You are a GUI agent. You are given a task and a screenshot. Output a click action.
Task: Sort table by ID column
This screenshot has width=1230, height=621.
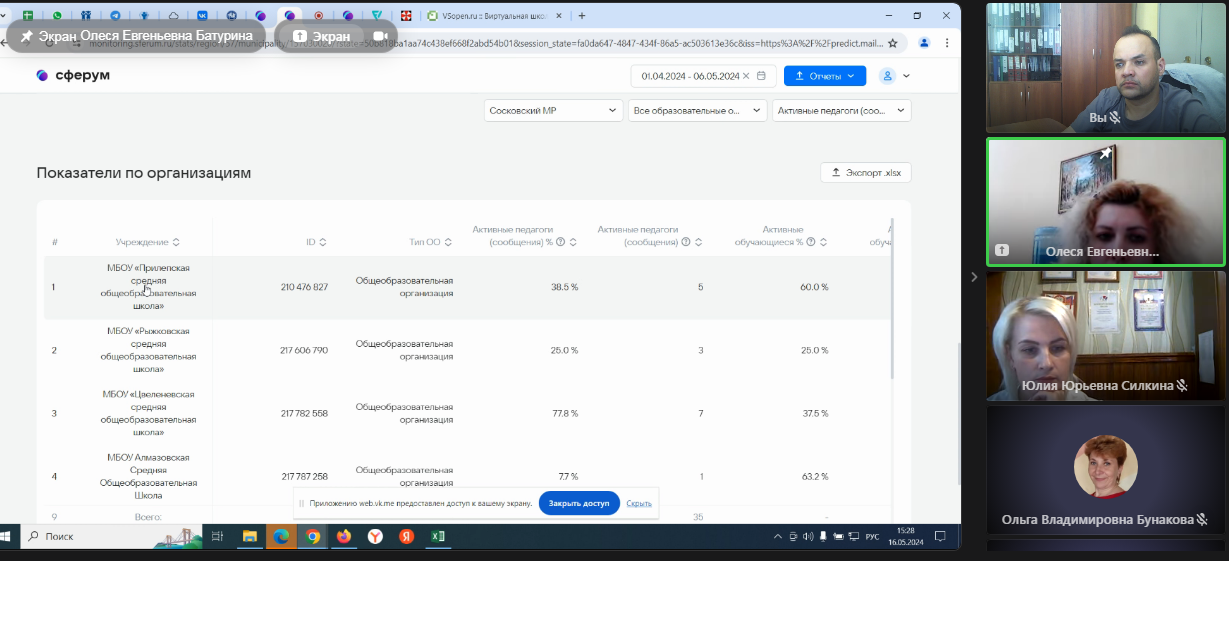coord(322,242)
